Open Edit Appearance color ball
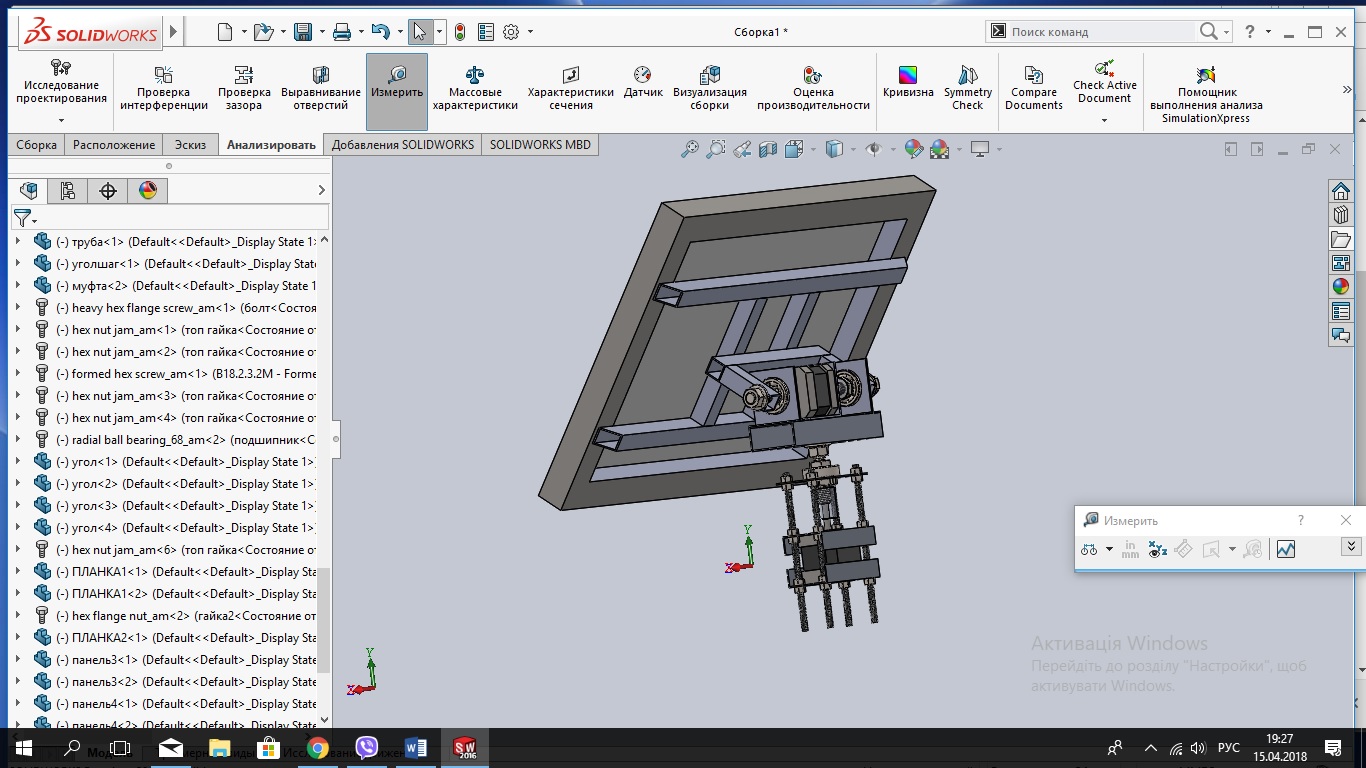Viewport: 1366px width, 768px height. click(x=913, y=150)
